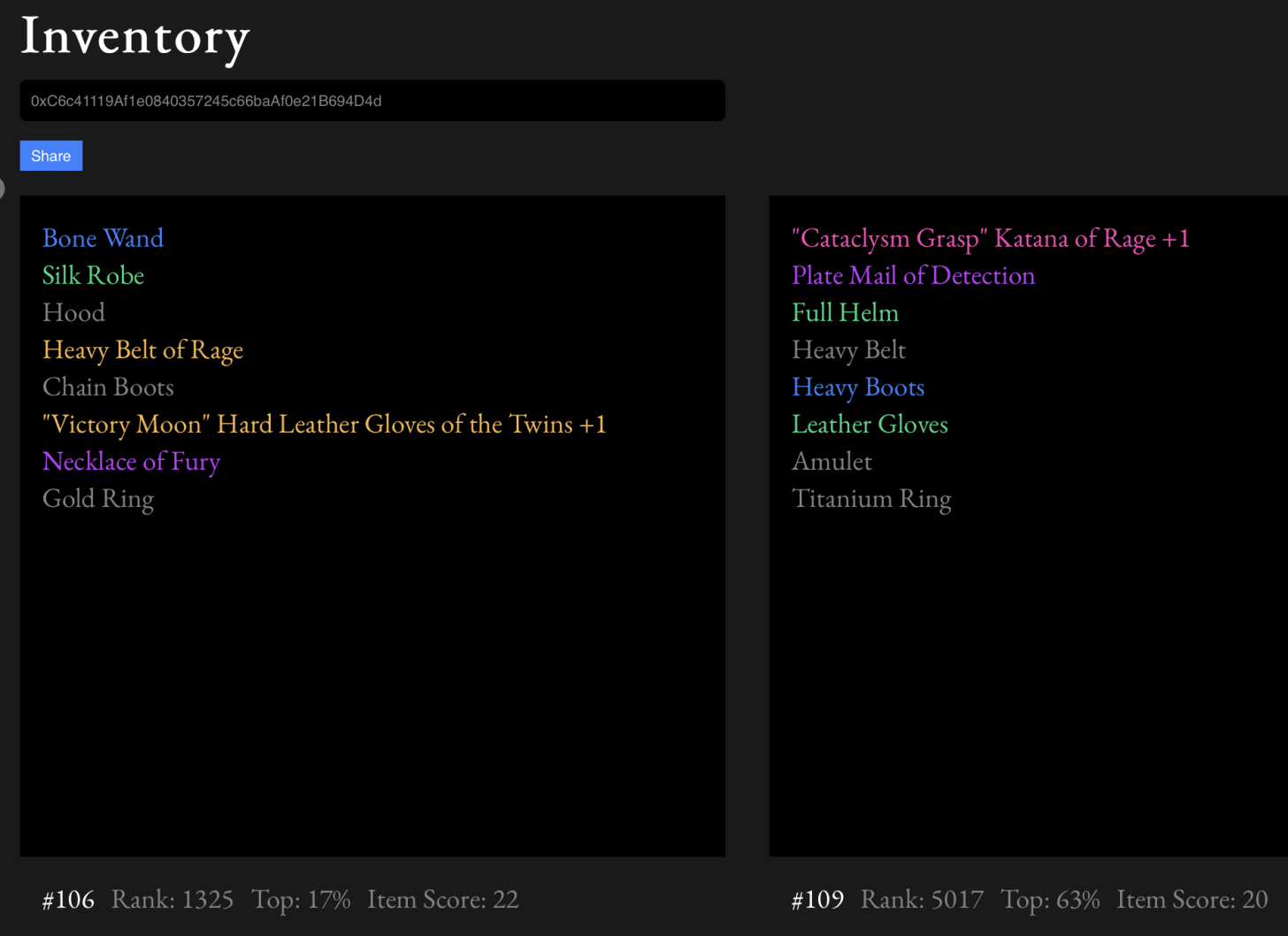The image size is (1288, 936).
Task: Click Plate Mail of Detection
Action: pos(913,275)
